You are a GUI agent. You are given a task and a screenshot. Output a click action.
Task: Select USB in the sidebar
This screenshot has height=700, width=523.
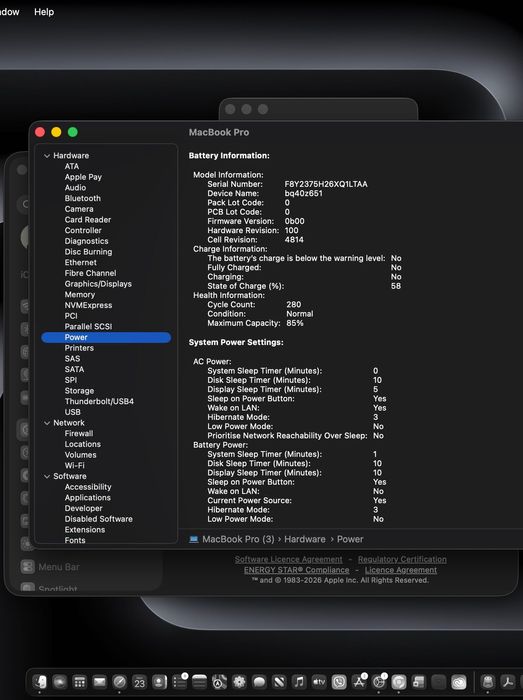pyautogui.click(x=73, y=412)
